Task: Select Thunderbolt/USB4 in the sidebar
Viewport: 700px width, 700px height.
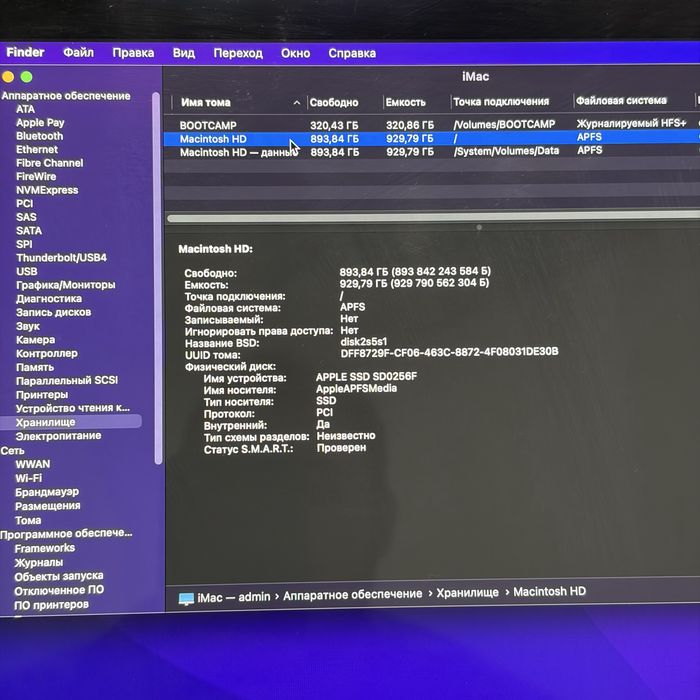Action: pyautogui.click(x=62, y=258)
